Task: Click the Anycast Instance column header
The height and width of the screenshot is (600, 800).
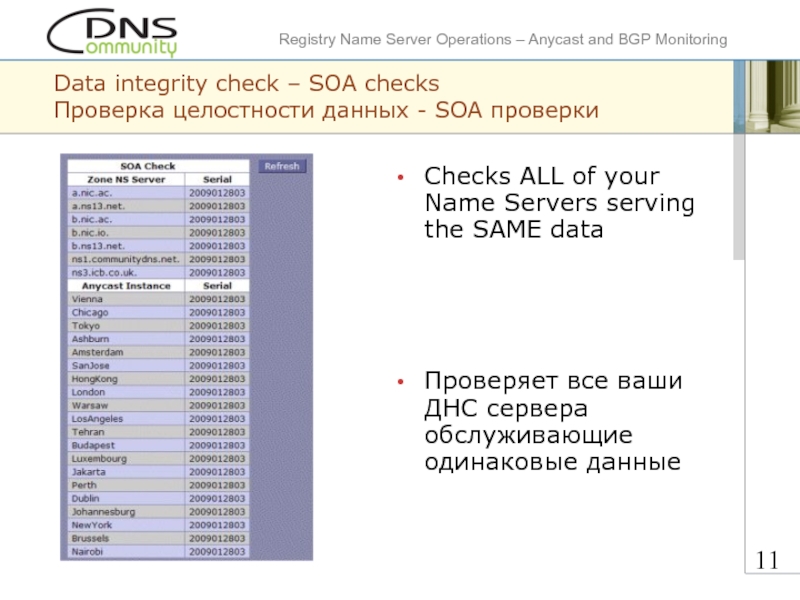Action: [126, 286]
